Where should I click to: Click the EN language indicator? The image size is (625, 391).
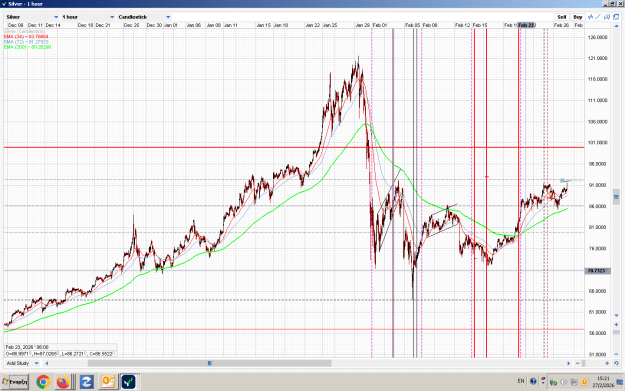point(521,381)
